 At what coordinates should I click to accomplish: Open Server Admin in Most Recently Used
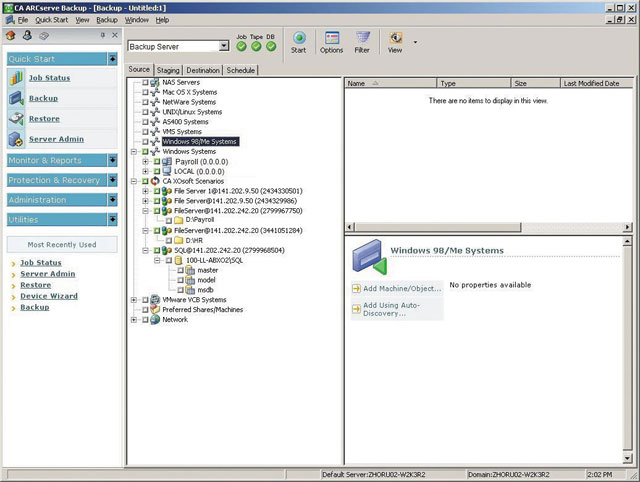48,274
